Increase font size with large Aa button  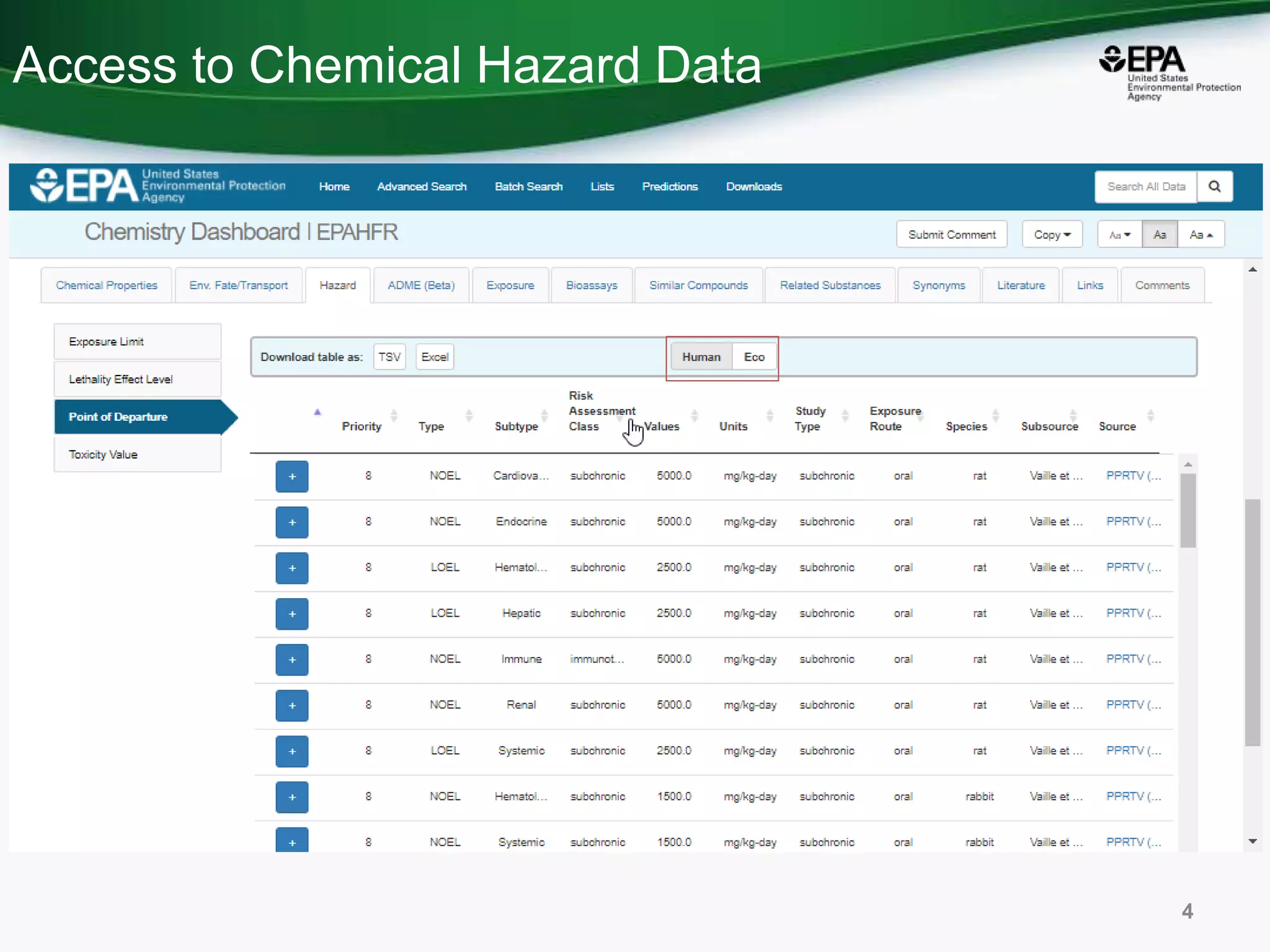(x=1201, y=235)
